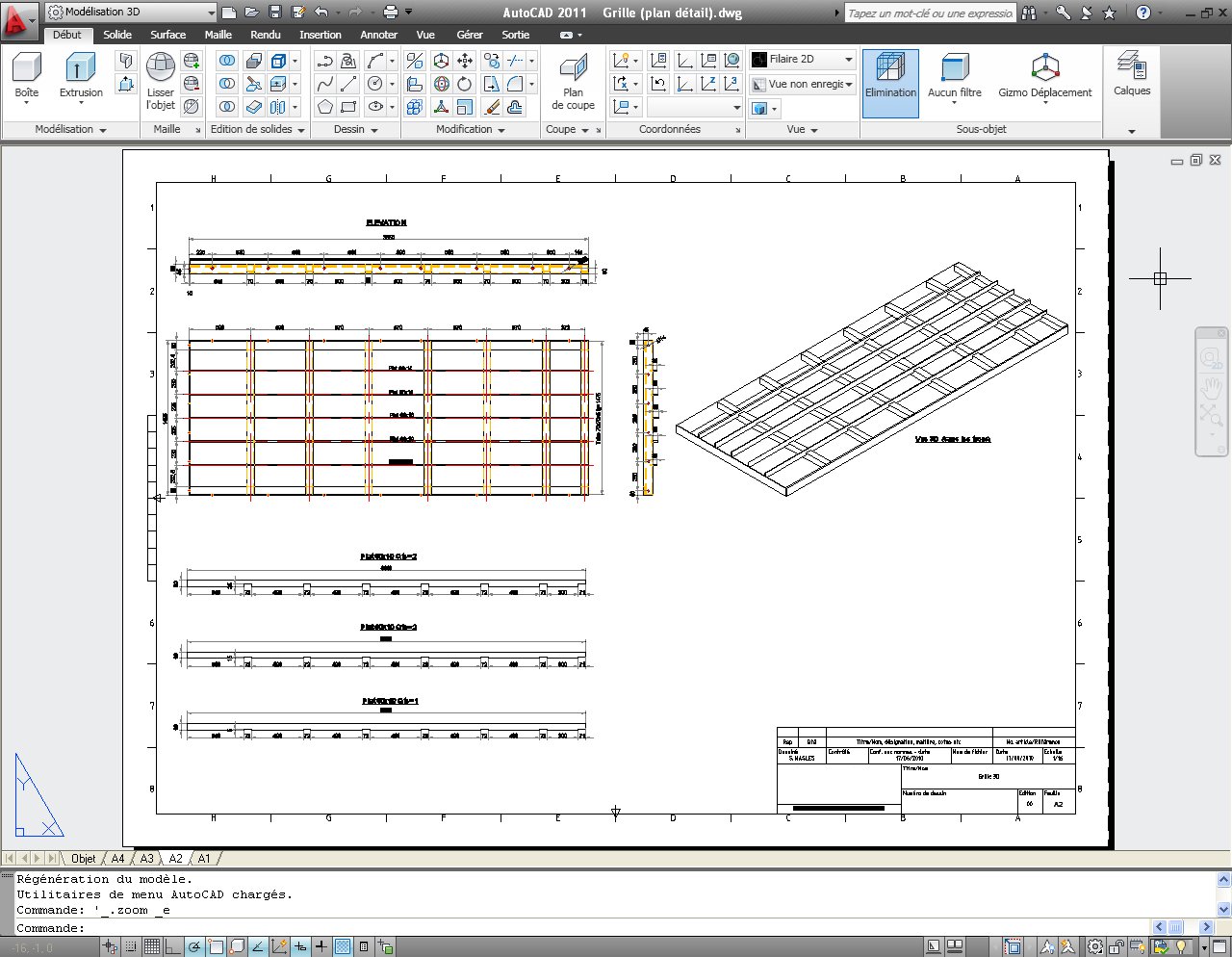This screenshot has height=957, width=1232.
Task: Open the Plan de coupe tool
Action: (573, 69)
